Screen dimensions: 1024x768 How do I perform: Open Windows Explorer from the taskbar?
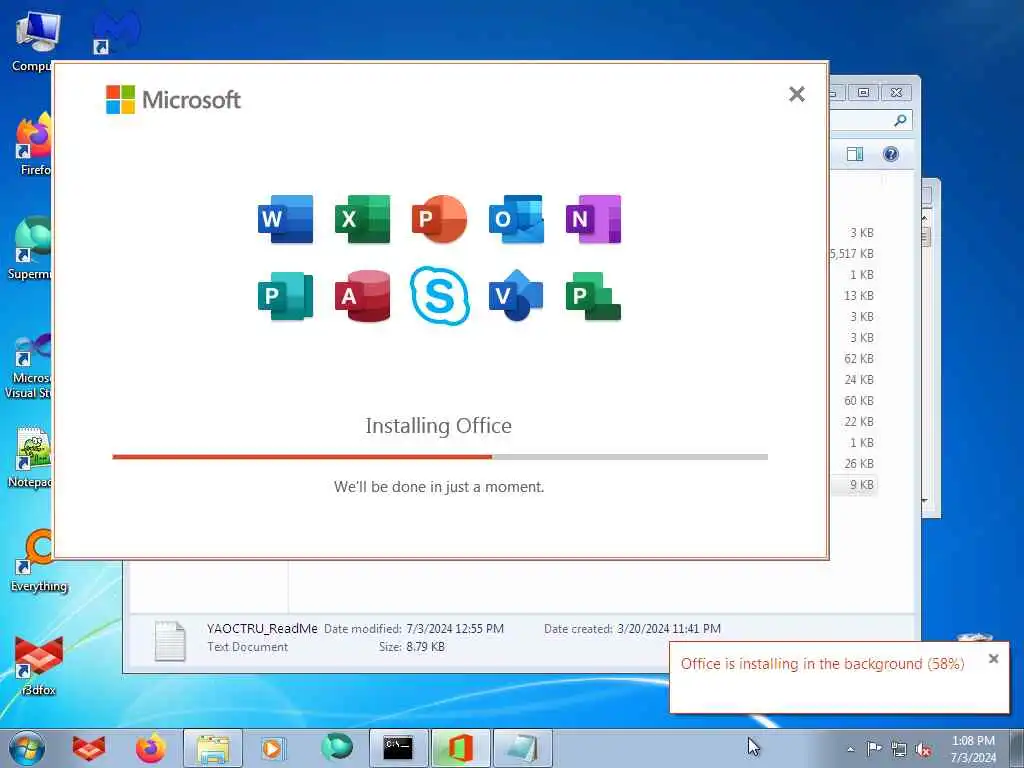(213, 748)
